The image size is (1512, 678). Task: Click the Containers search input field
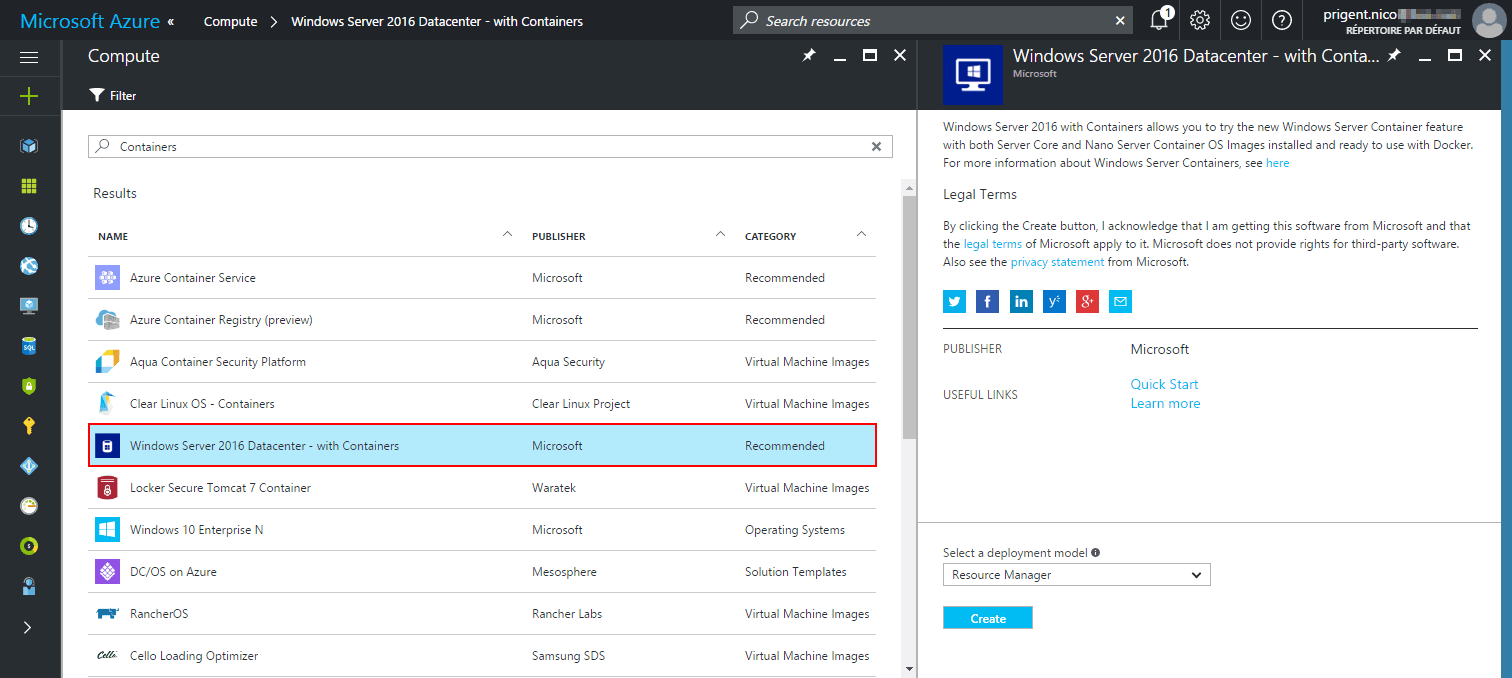pyautogui.click(x=490, y=146)
